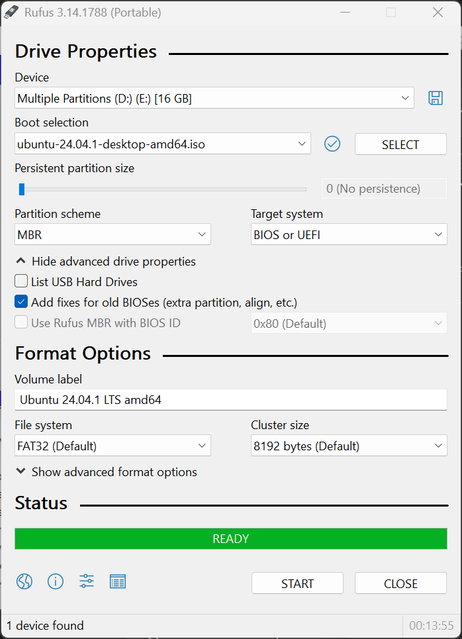Open the File system FAT32 dropdown
The image size is (462, 639).
[x=112, y=445]
